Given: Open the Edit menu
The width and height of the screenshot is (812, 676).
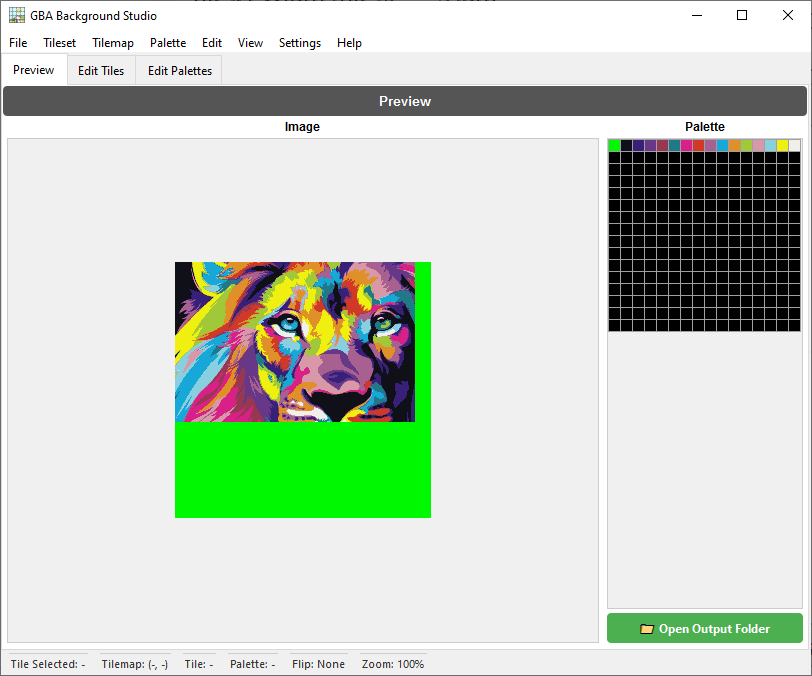Looking at the screenshot, I should pos(212,43).
